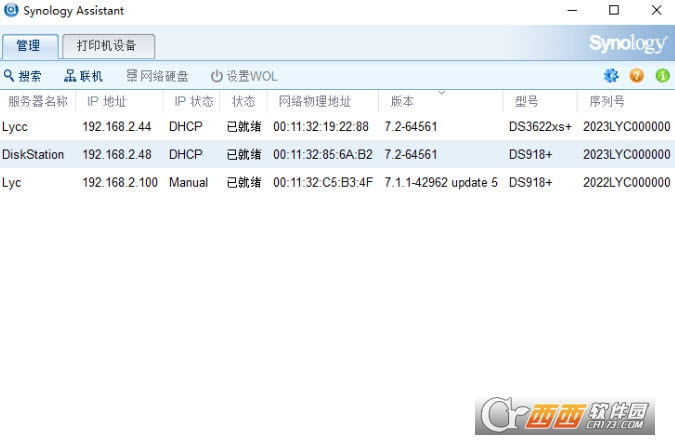Image resolution: width=675 pixels, height=445 pixels.
Task: Select the Lyc server name
Action: click(12, 182)
